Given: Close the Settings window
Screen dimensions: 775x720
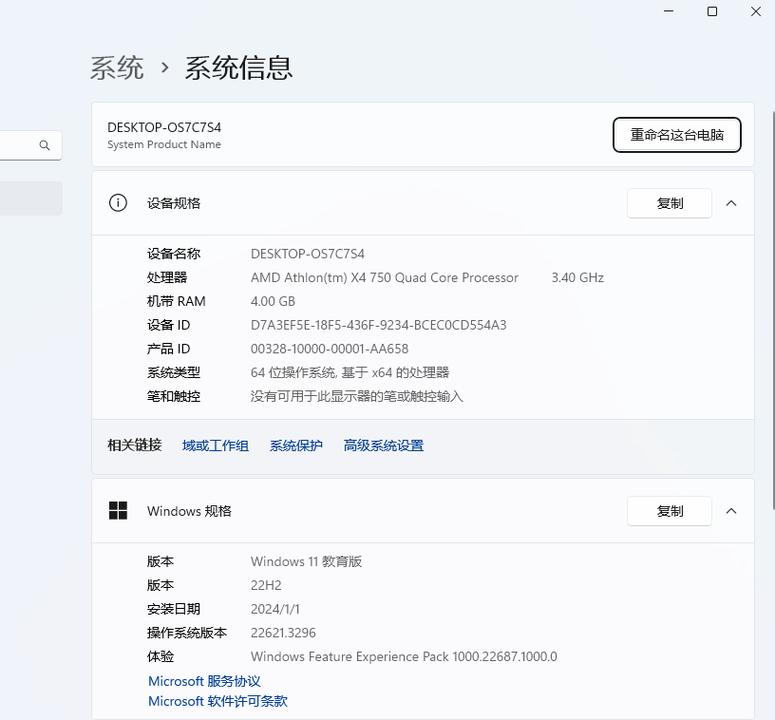Looking at the screenshot, I should (756, 11).
